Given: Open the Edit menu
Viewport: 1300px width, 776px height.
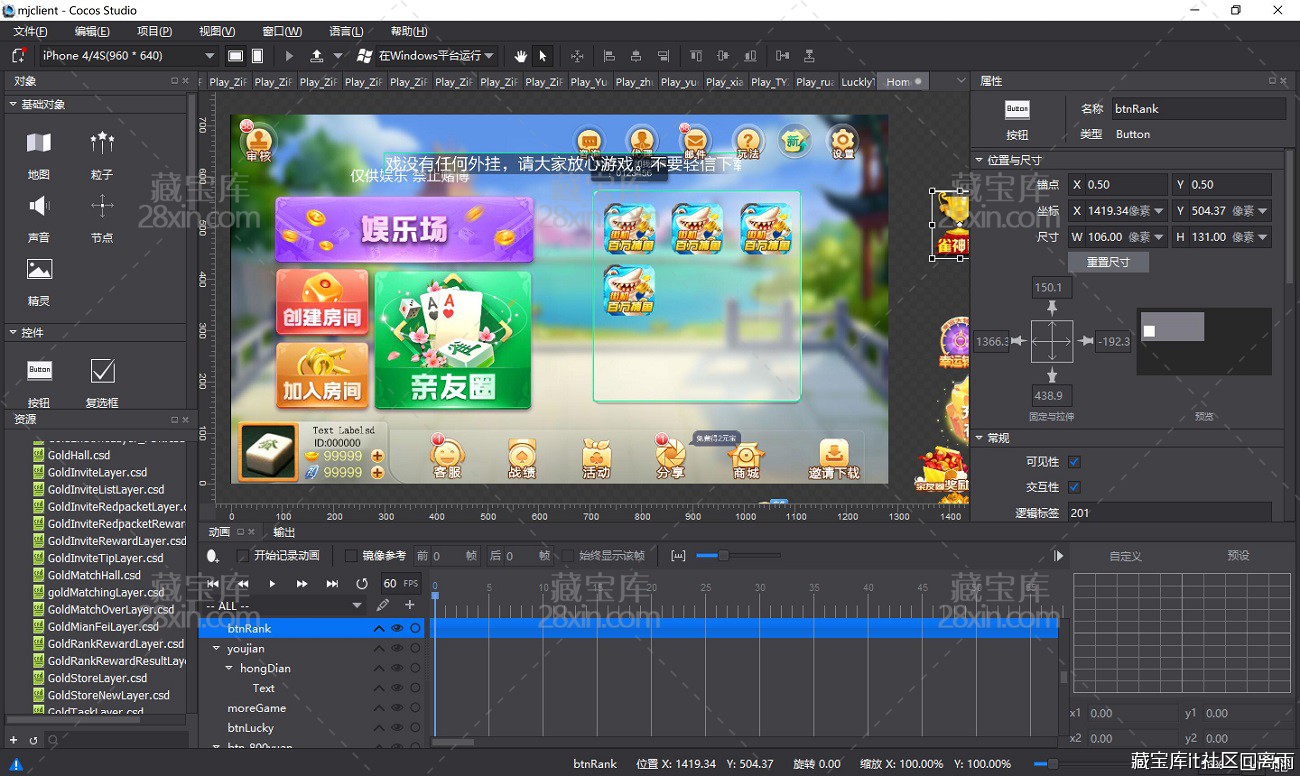Looking at the screenshot, I should click(x=92, y=32).
